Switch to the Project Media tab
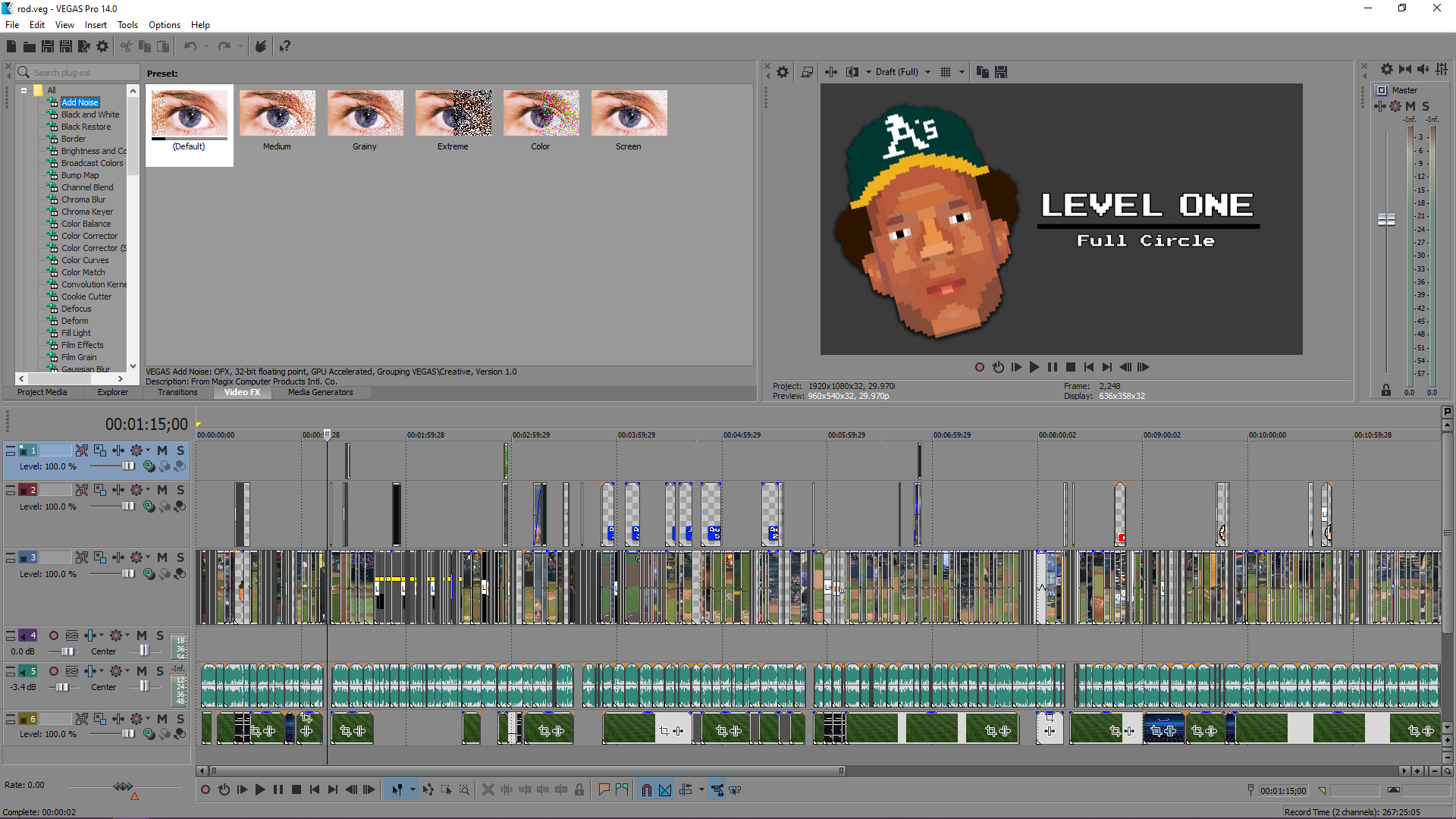1456x819 pixels. coord(42,392)
